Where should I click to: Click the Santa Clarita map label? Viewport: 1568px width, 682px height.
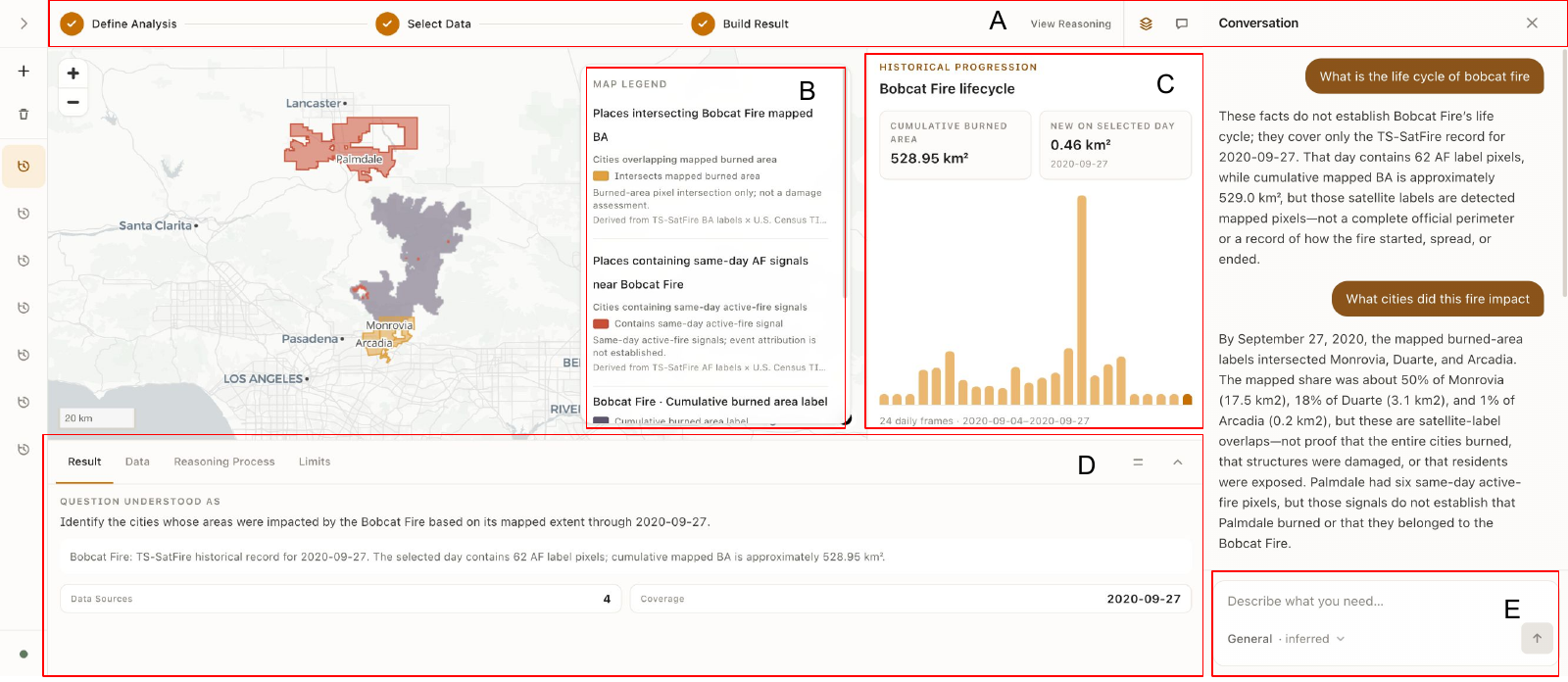[x=155, y=225]
